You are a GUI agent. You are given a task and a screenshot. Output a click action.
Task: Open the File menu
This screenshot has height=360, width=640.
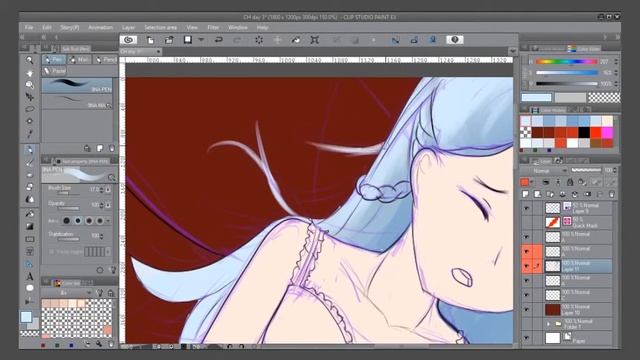pyautogui.click(x=29, y=27)
